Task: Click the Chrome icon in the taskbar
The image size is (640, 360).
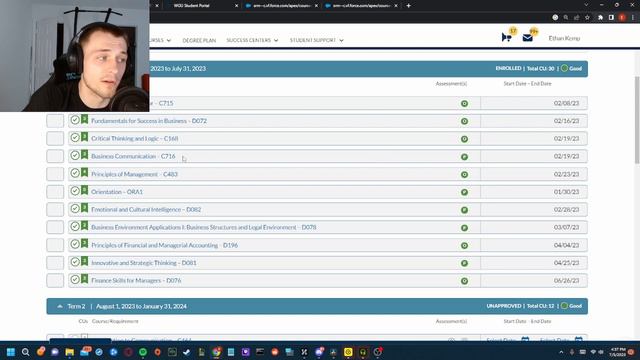Action: tap(216, 352)
